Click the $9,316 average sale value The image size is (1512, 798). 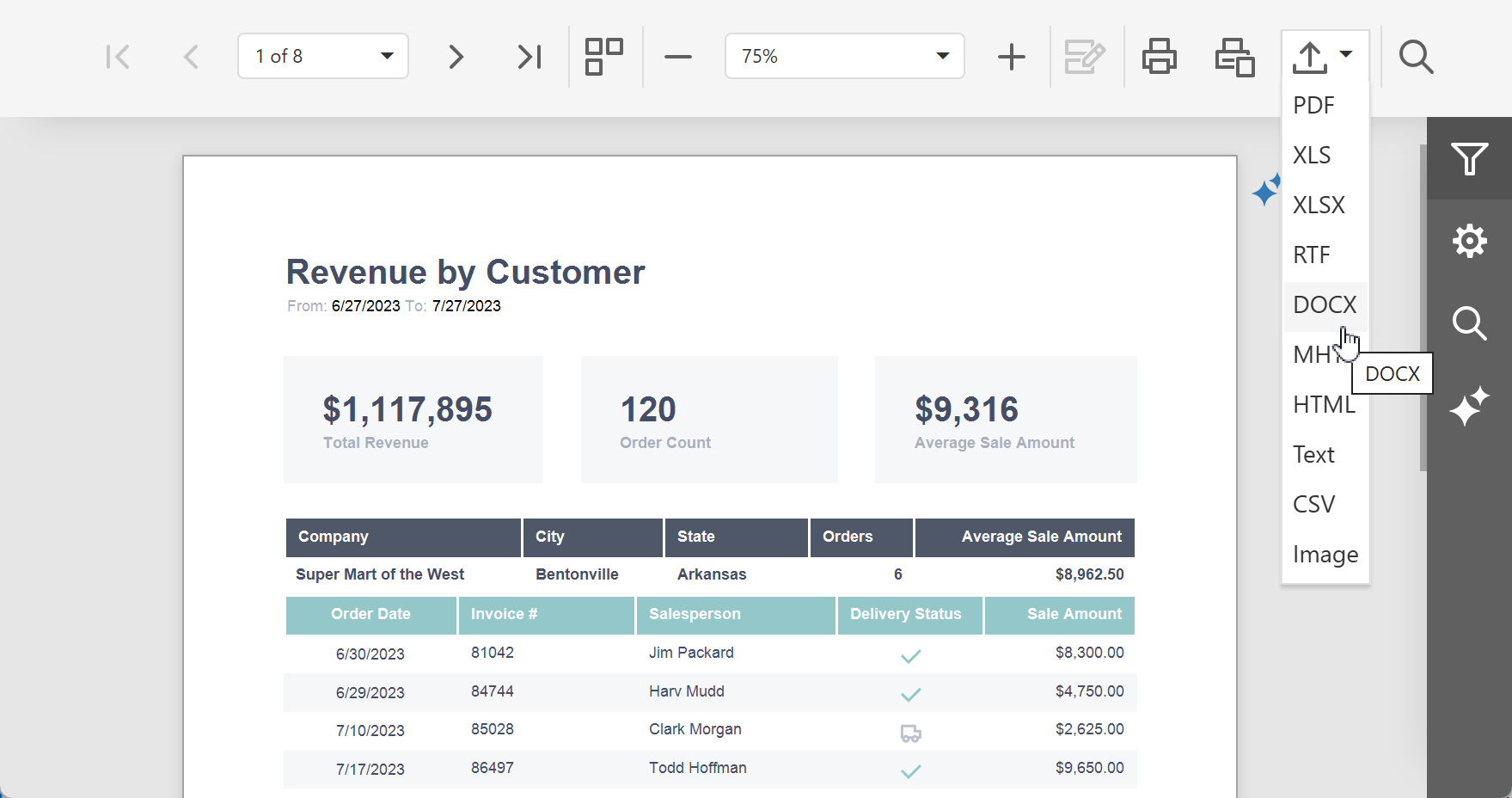[x=966, y=409]
